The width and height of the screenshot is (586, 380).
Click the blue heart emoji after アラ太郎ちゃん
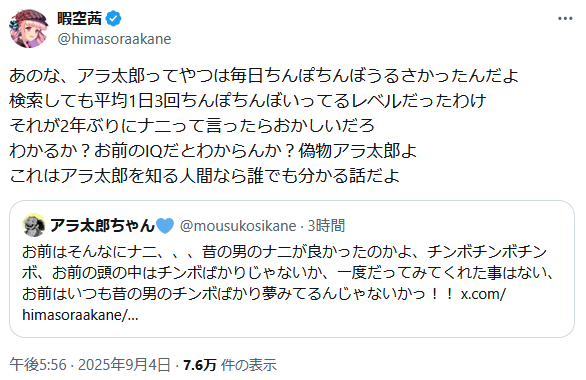click(x=165, y=226)
